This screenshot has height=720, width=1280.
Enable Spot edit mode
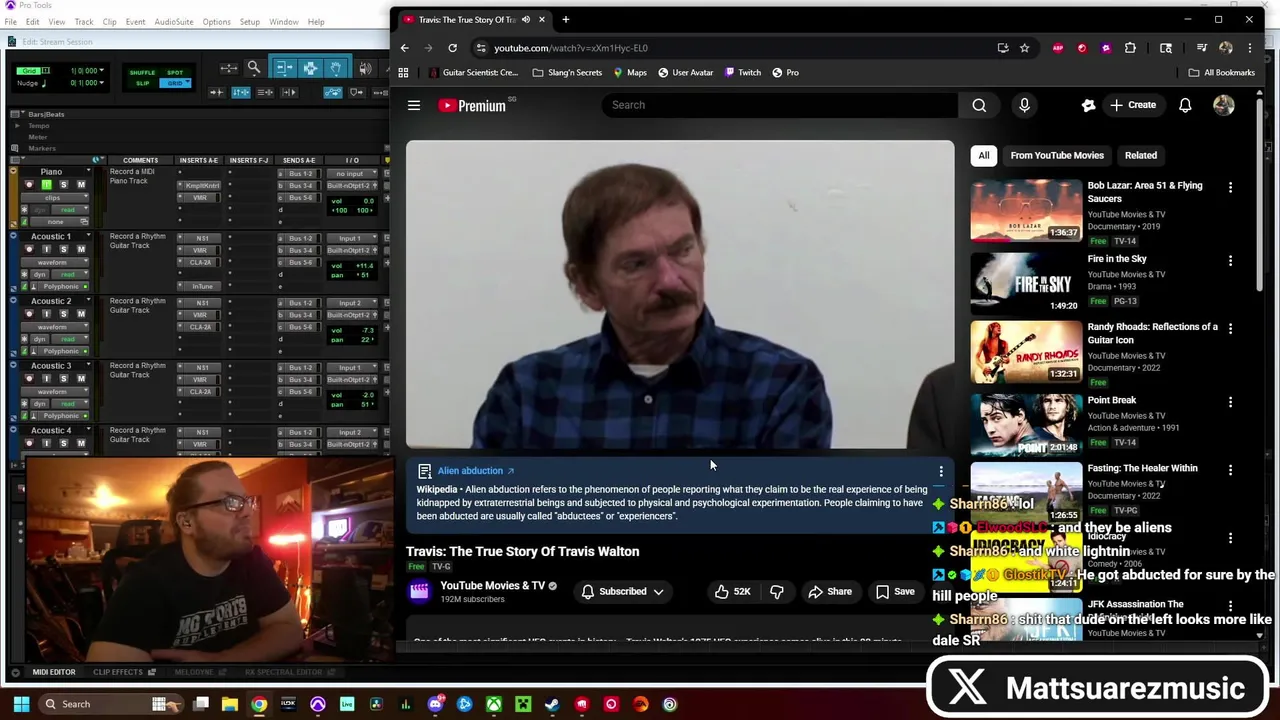[175, 73]
